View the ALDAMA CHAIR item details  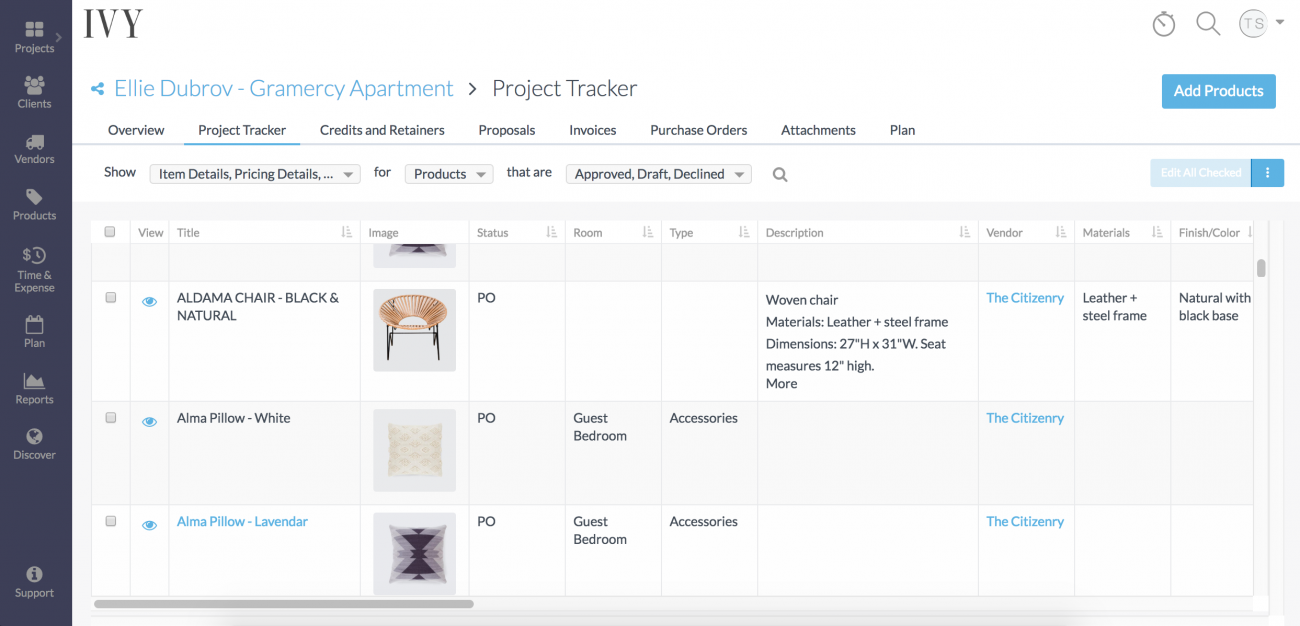(149, 300)
